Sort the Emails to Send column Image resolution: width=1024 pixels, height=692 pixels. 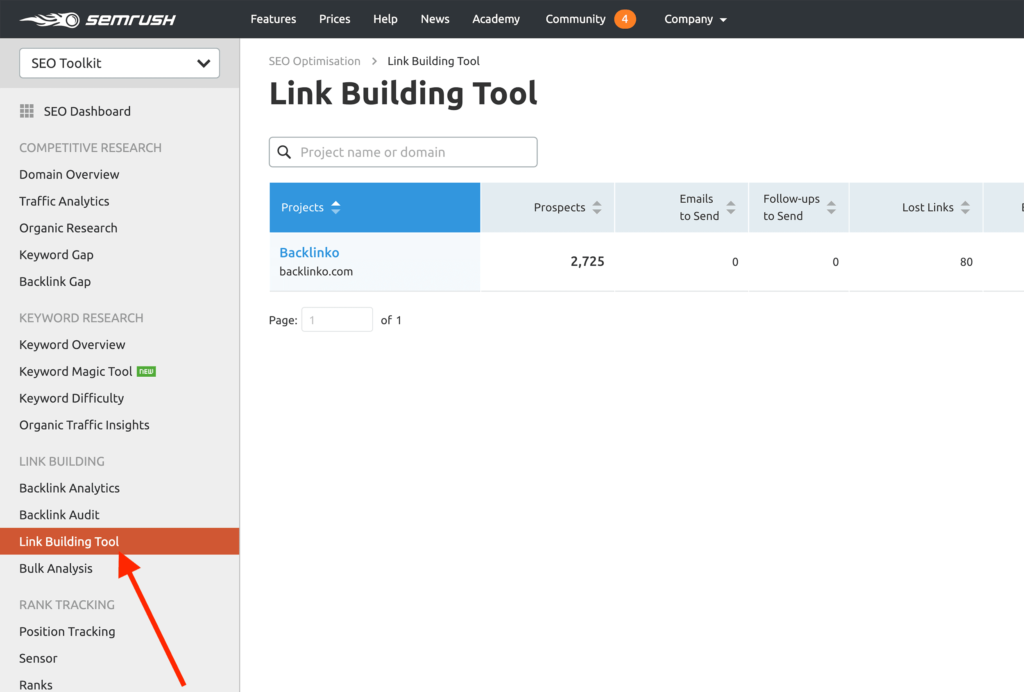(730, 207)
